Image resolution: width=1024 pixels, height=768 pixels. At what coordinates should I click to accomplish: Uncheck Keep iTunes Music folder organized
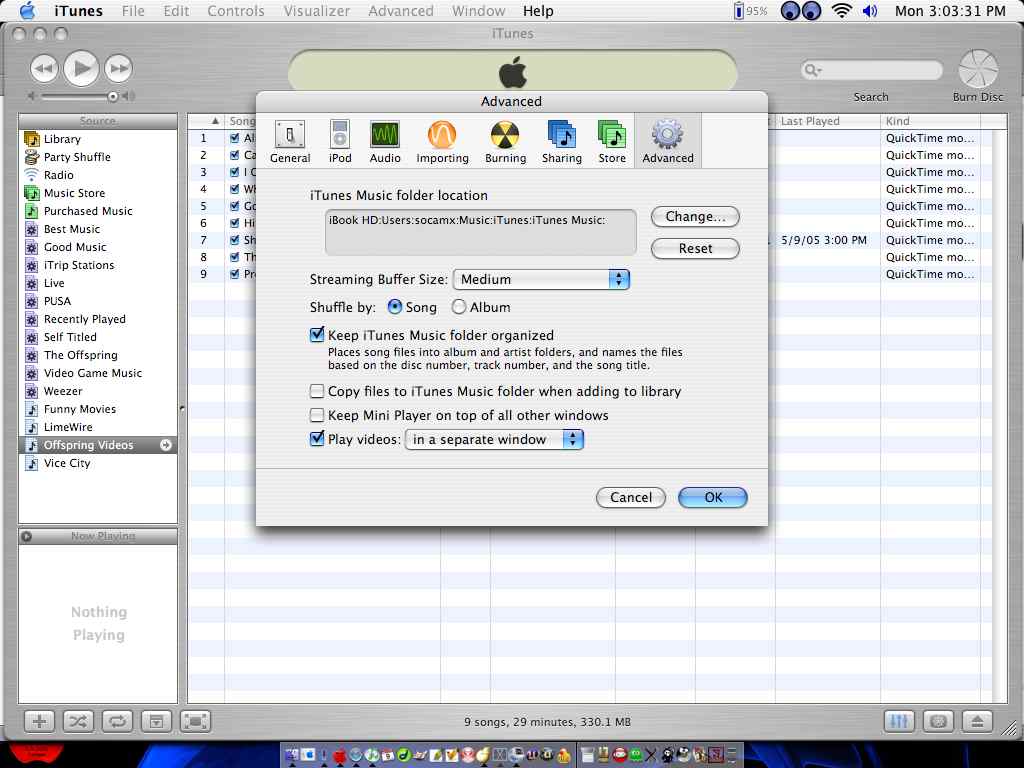pos(317,334)
